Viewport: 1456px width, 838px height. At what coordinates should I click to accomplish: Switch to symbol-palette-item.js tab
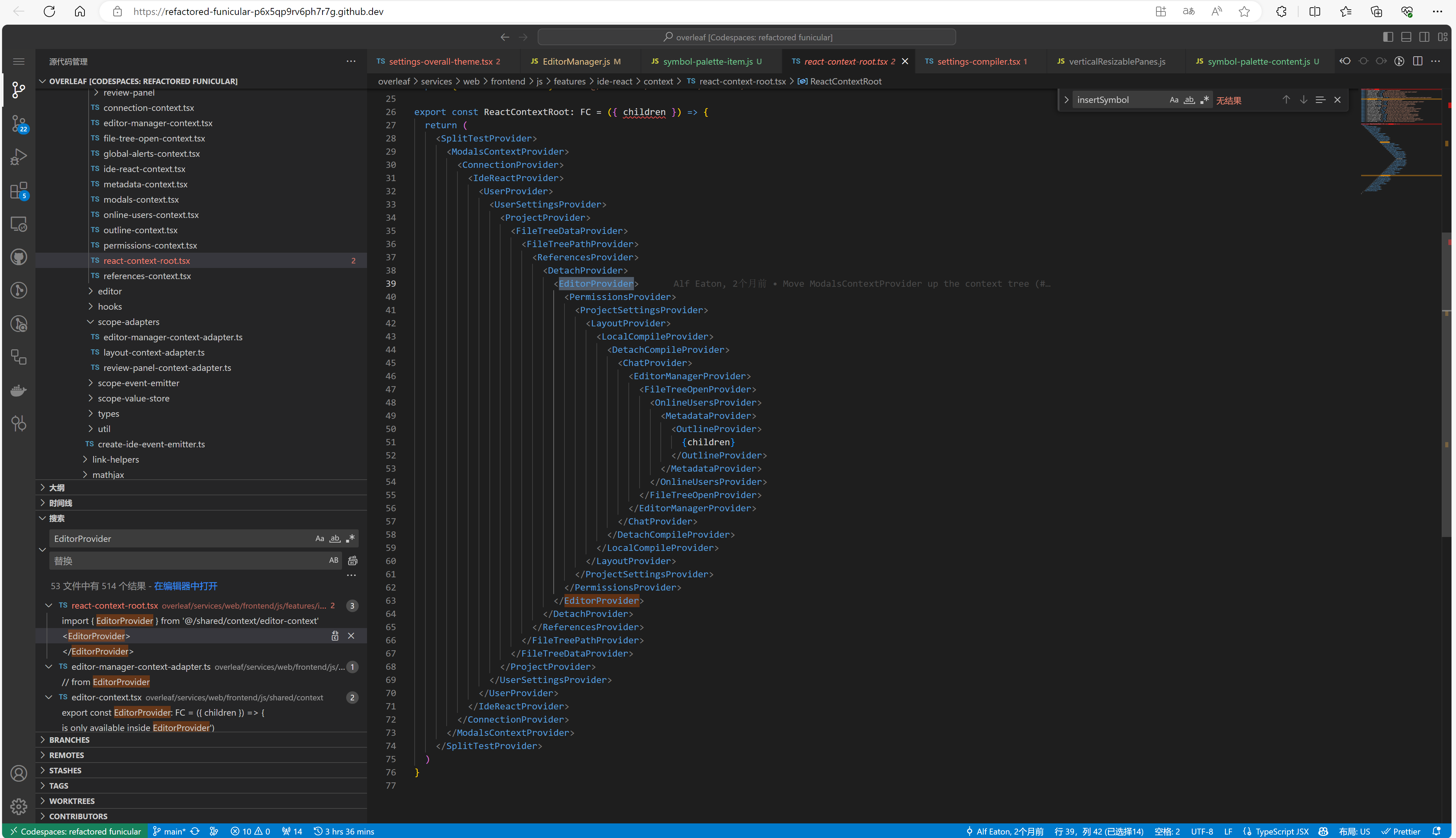(711, 62)
